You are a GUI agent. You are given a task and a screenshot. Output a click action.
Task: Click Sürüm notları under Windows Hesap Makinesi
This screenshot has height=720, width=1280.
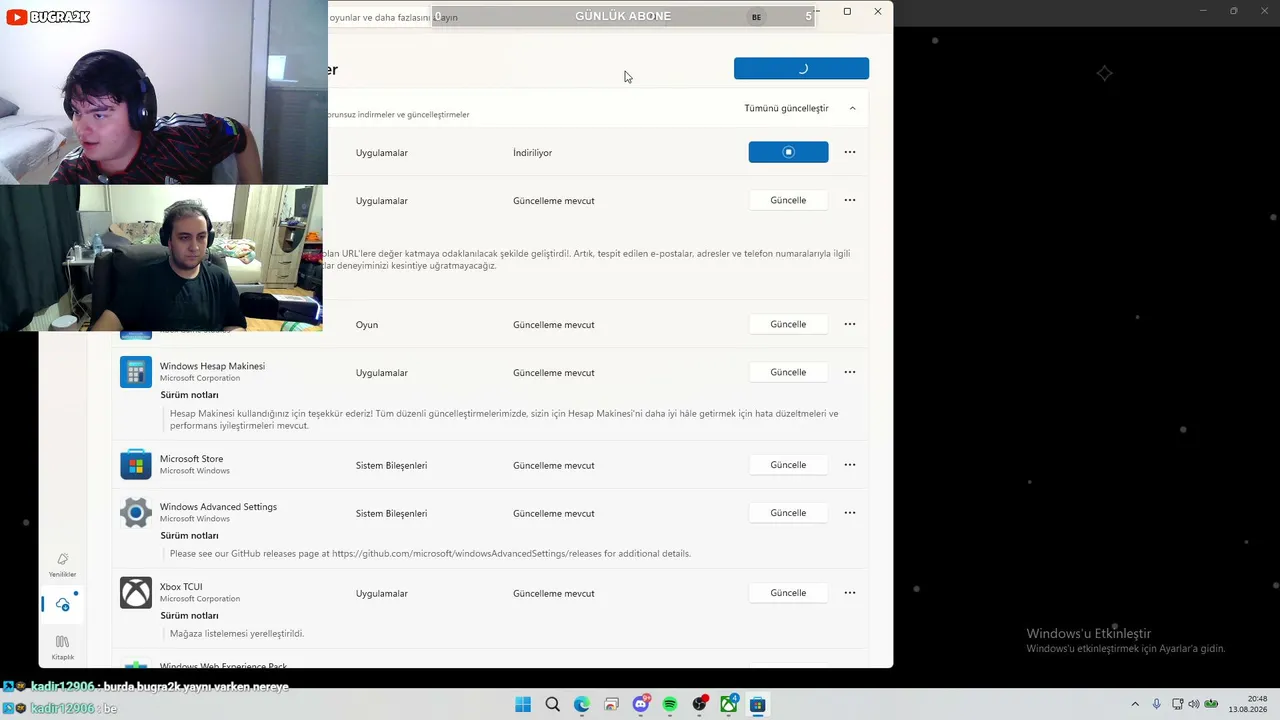tap(189, 395)
